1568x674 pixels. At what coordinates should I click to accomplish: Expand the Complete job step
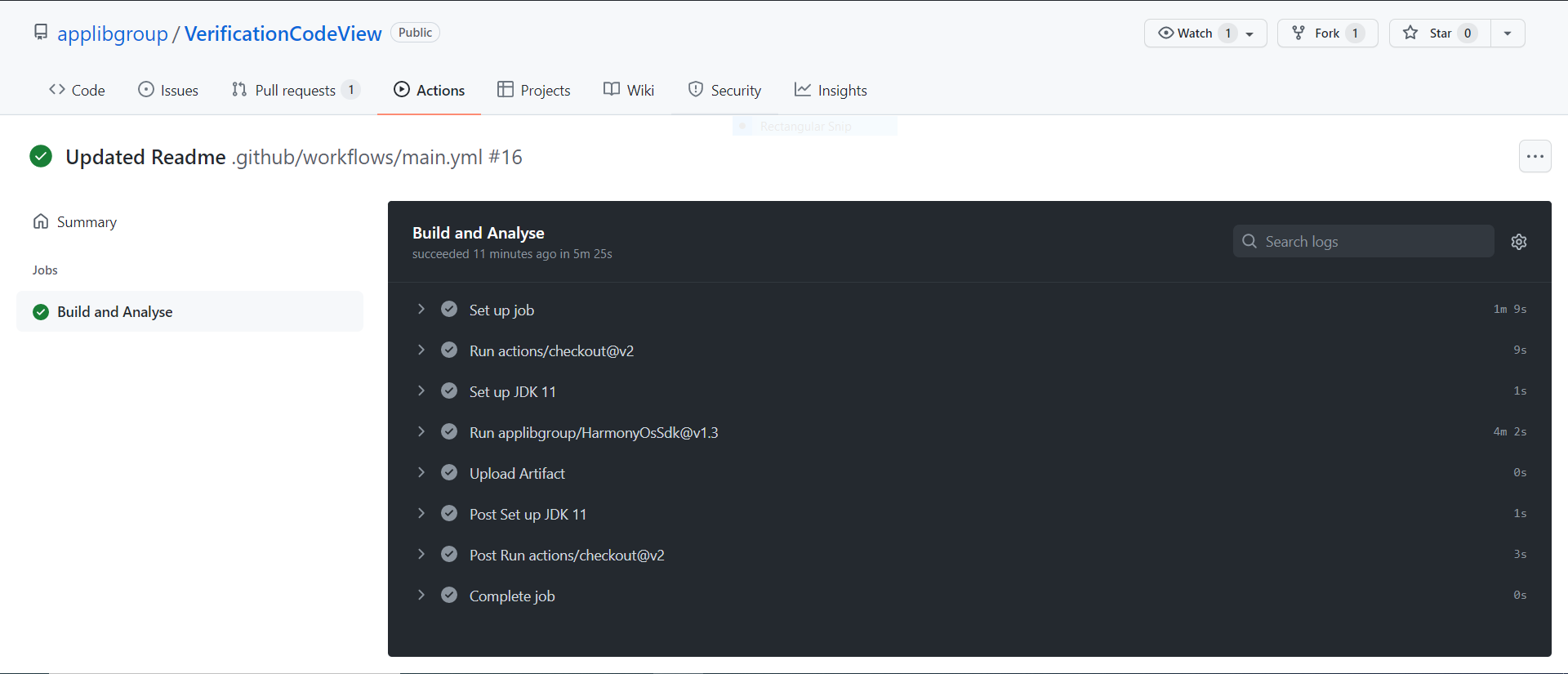point(421,595)
